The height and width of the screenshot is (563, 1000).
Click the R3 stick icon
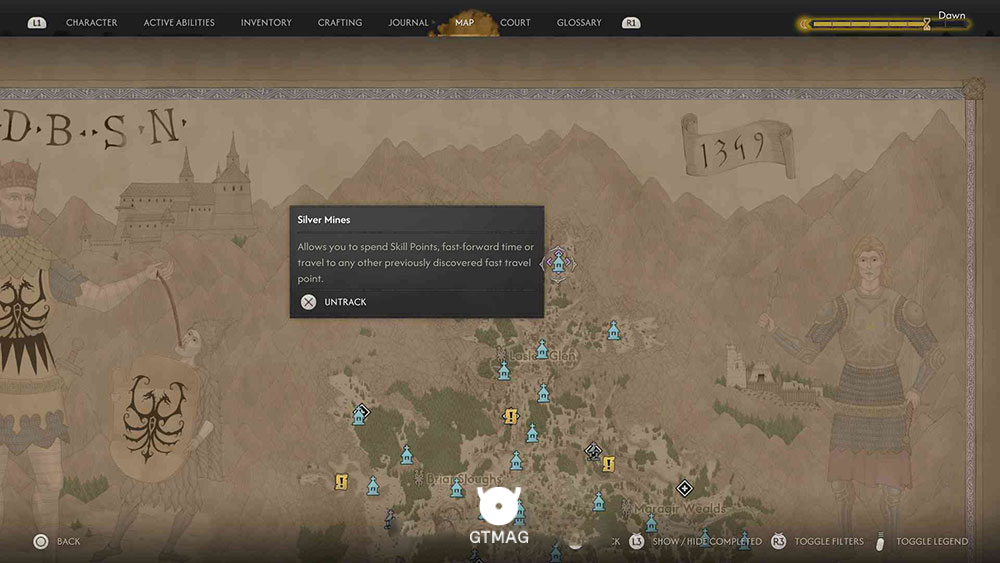(x=779, y=541)
